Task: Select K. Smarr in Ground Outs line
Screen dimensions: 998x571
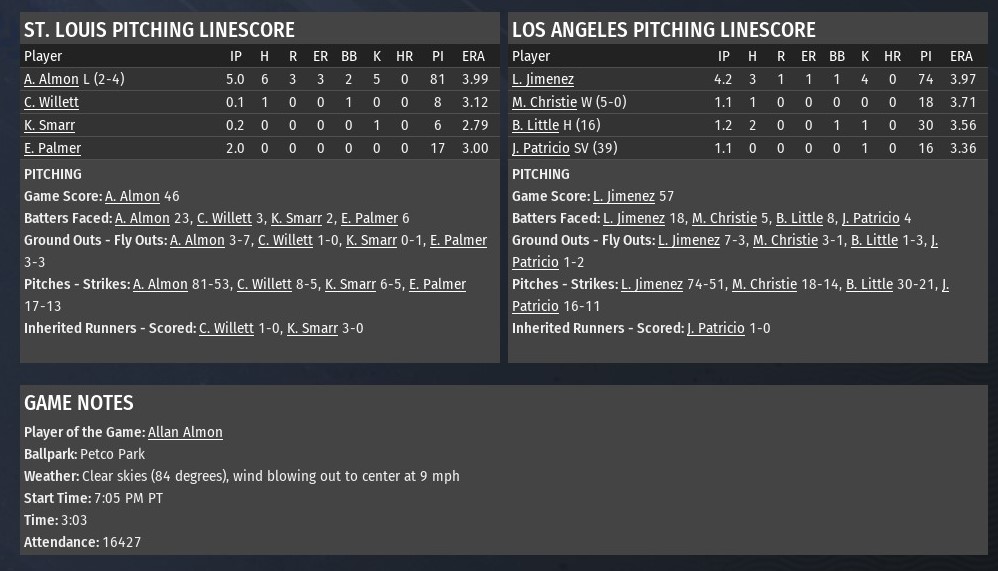Action: 371,240
